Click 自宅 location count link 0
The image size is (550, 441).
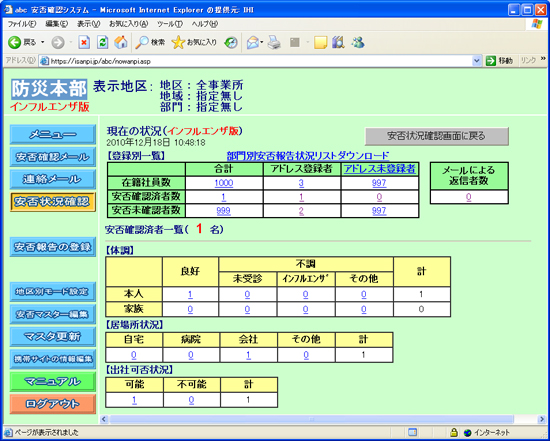click(134, 355)
